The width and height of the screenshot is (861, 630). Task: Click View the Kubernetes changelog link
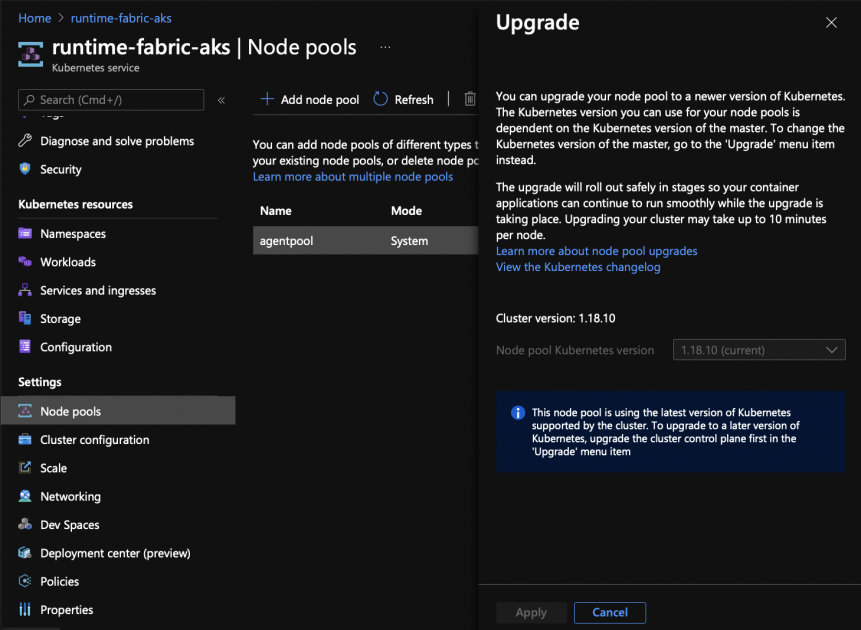[577, 266]
